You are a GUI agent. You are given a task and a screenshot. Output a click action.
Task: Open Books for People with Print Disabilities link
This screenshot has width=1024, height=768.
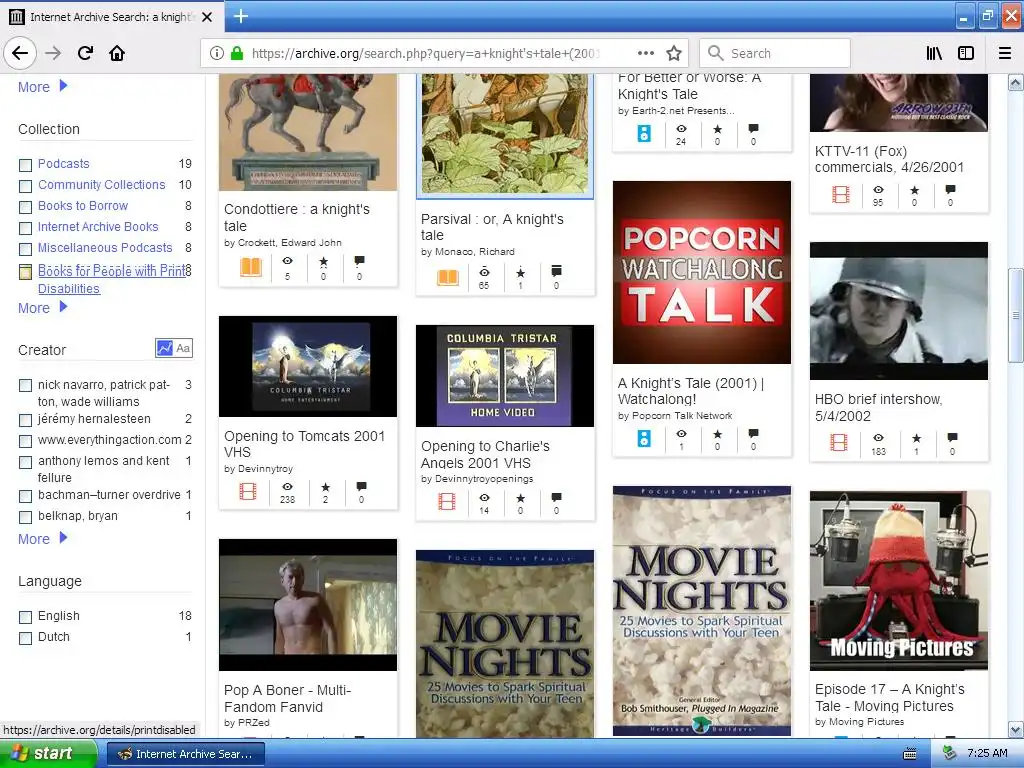(x=112, y=280)
